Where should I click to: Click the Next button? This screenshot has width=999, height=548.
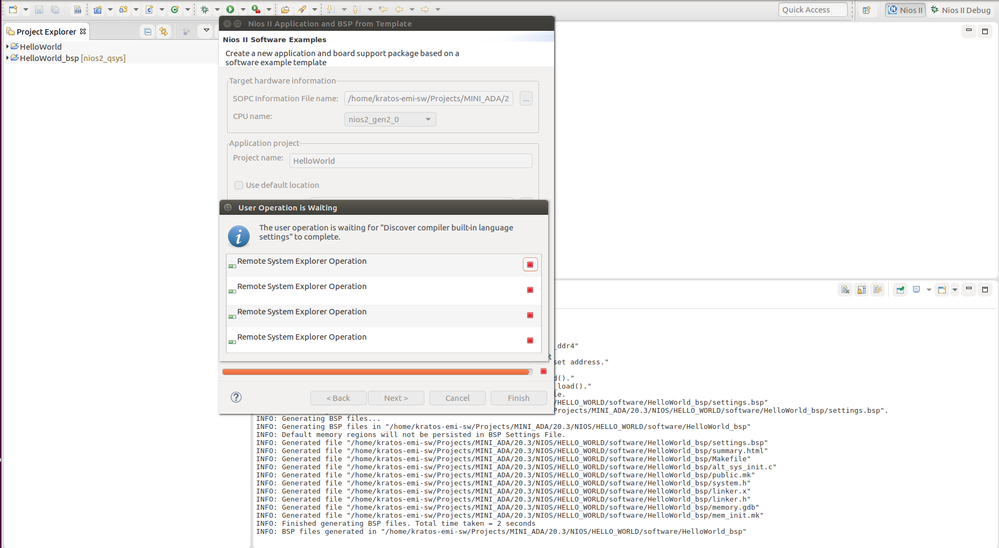(396, 398)
